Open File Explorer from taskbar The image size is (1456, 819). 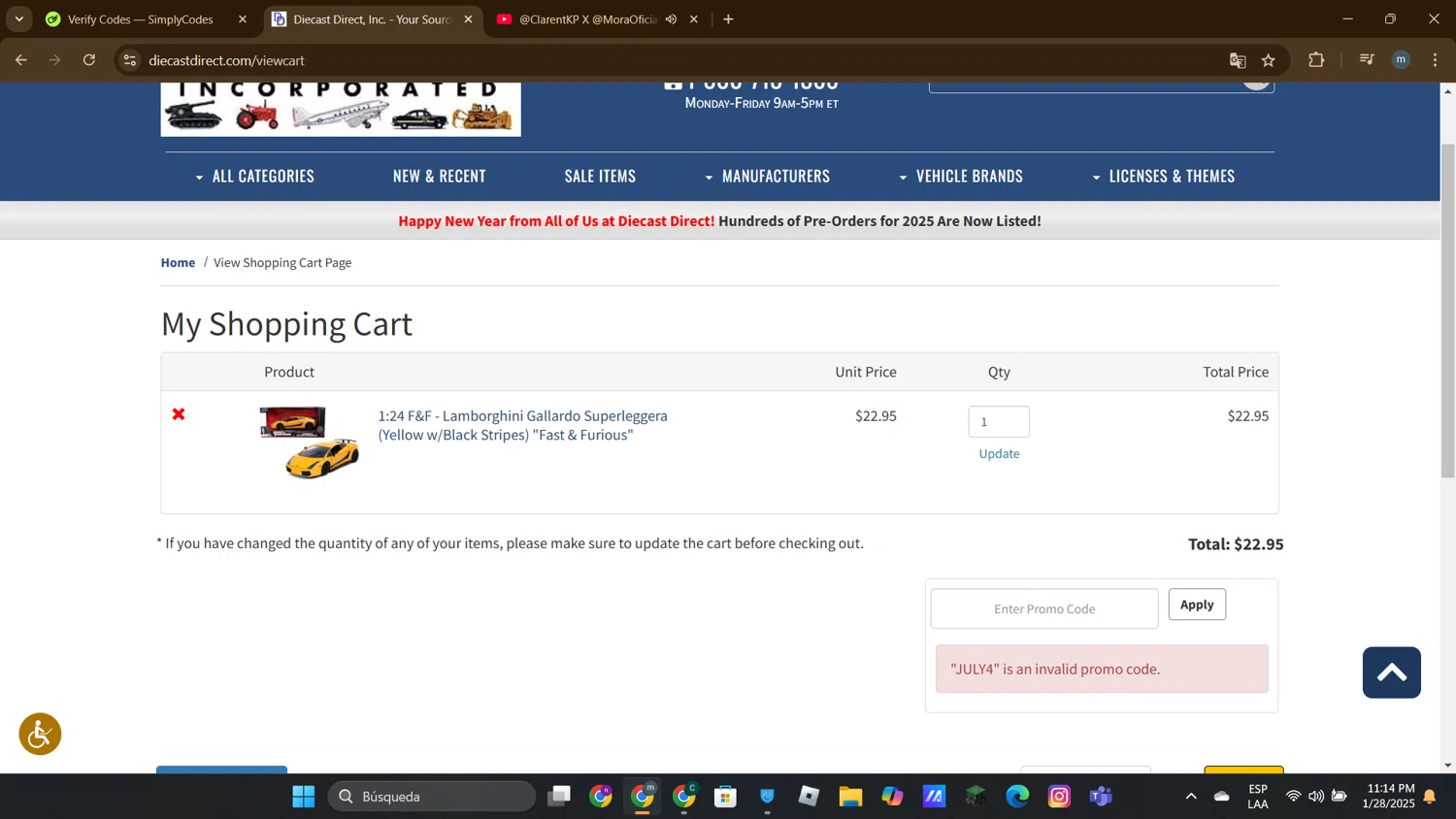pos(850,797)
